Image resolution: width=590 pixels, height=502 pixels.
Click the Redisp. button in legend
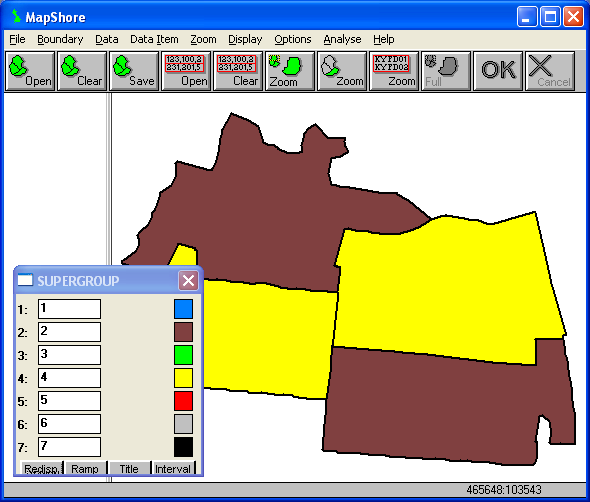41,468
